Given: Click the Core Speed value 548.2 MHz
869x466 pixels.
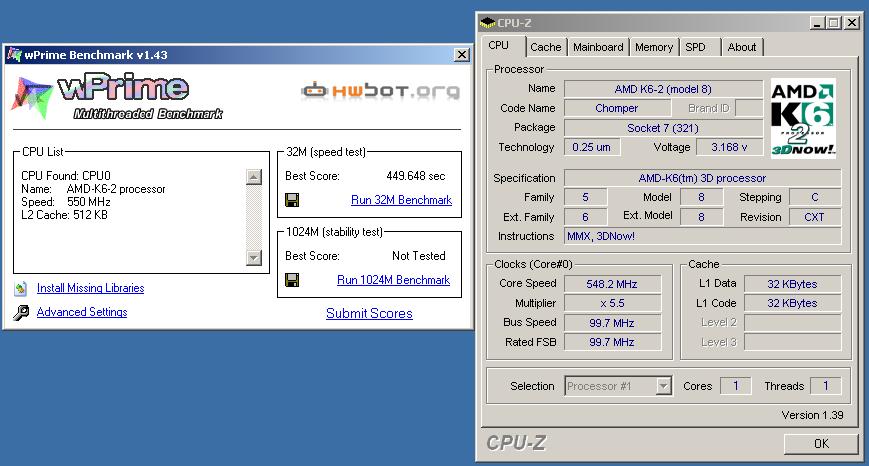Looking at the screenshot, I should point(612,284).
